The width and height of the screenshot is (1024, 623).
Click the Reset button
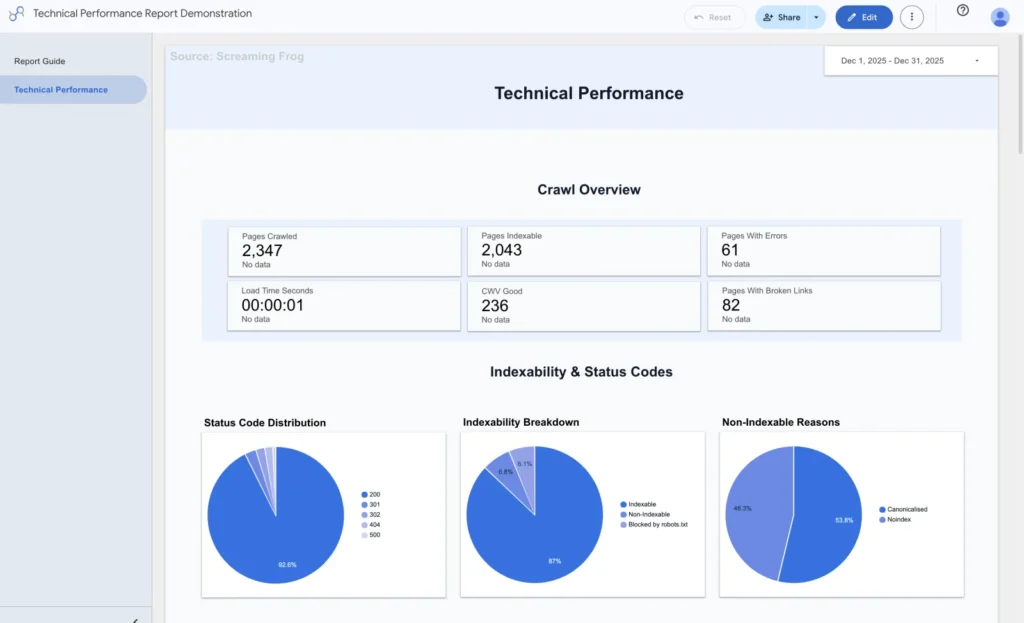pyautogui.click(x=714, y=17)
